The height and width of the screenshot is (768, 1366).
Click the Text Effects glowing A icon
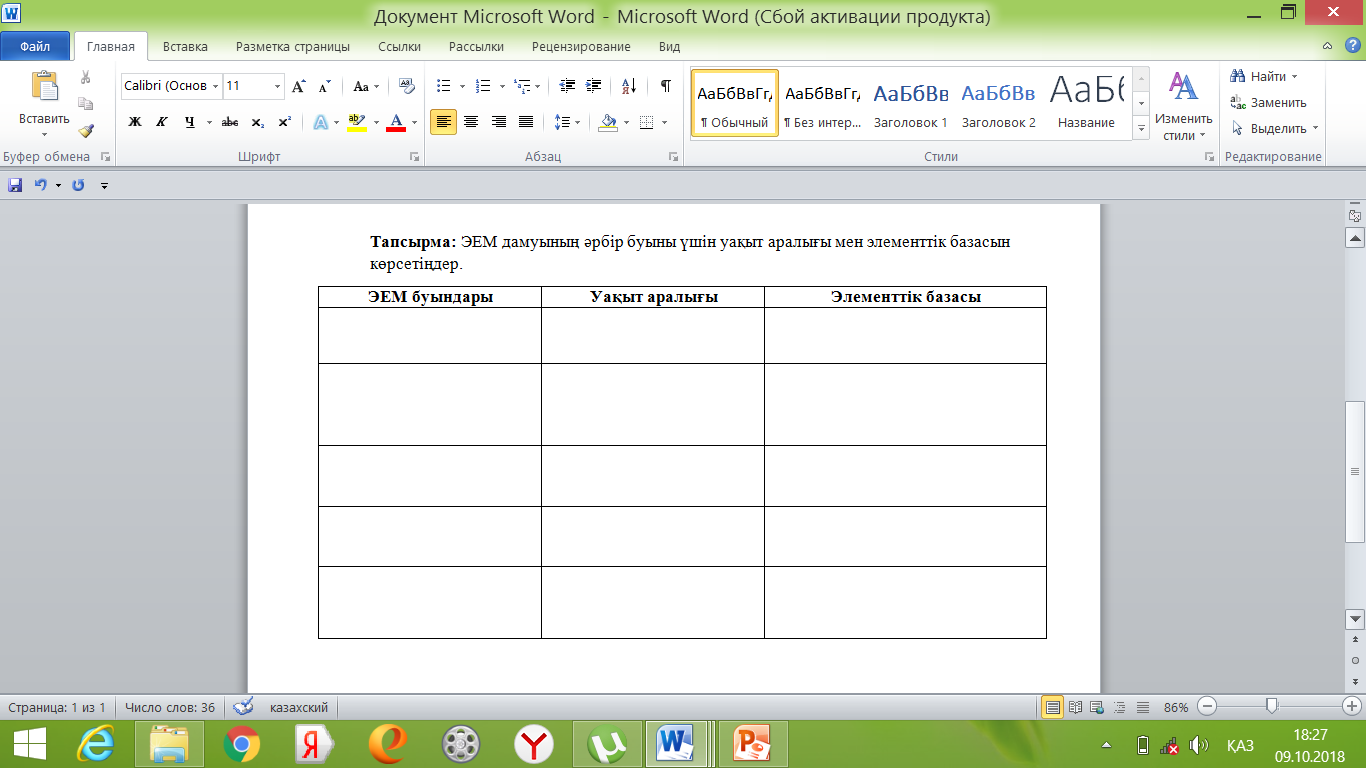coord(321,122)
